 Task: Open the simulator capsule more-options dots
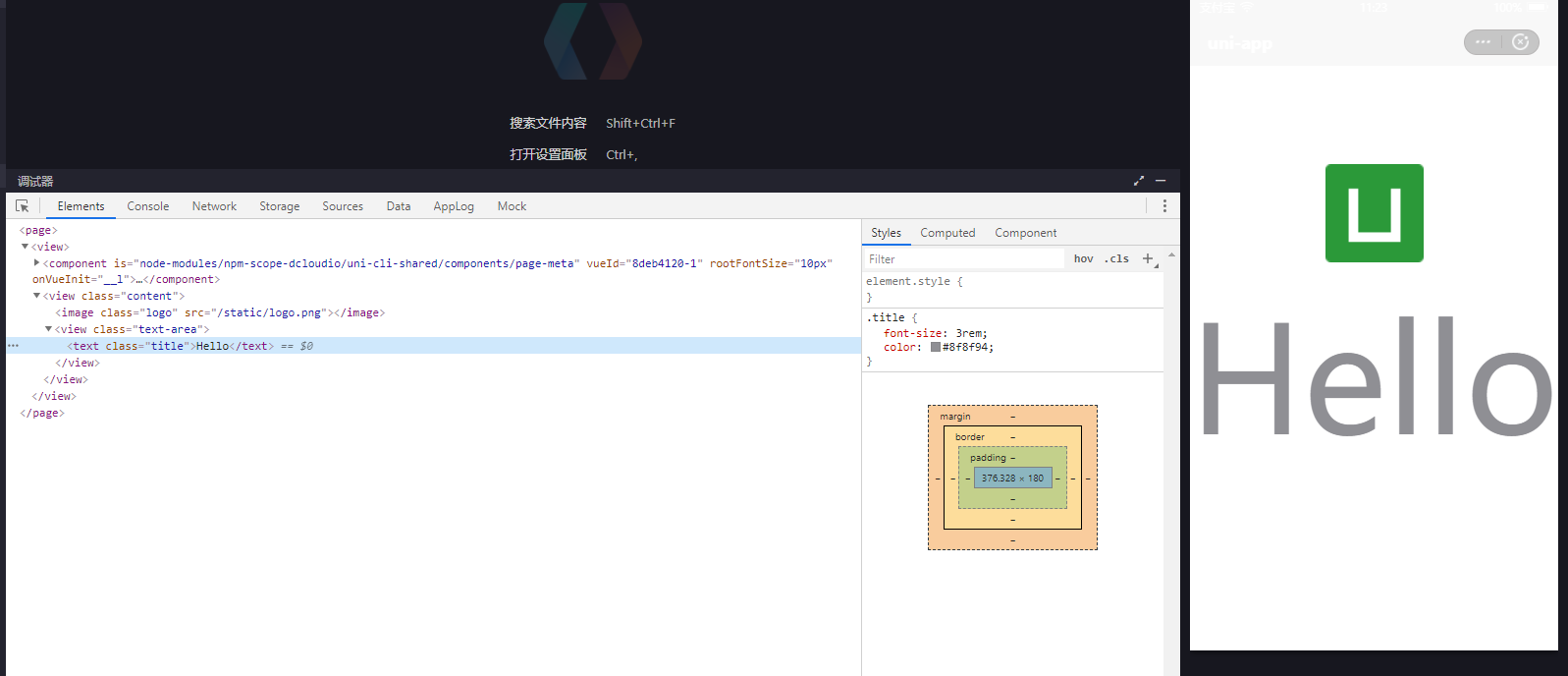(x=1483, y=42)
